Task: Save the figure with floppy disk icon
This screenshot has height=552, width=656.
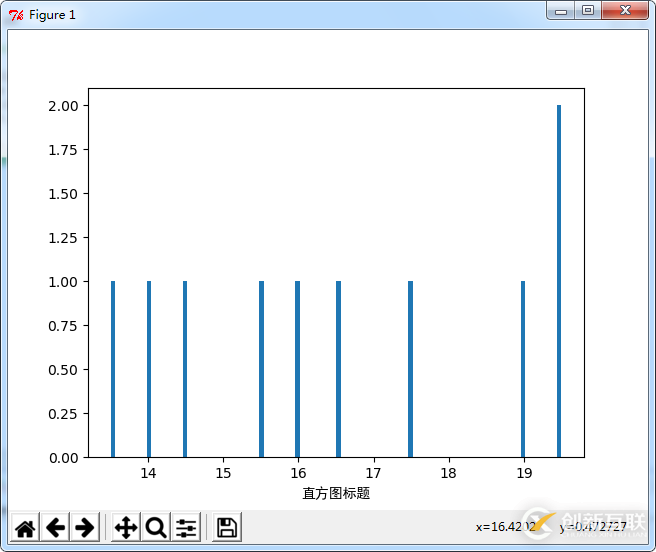Action: pos(227,527)
